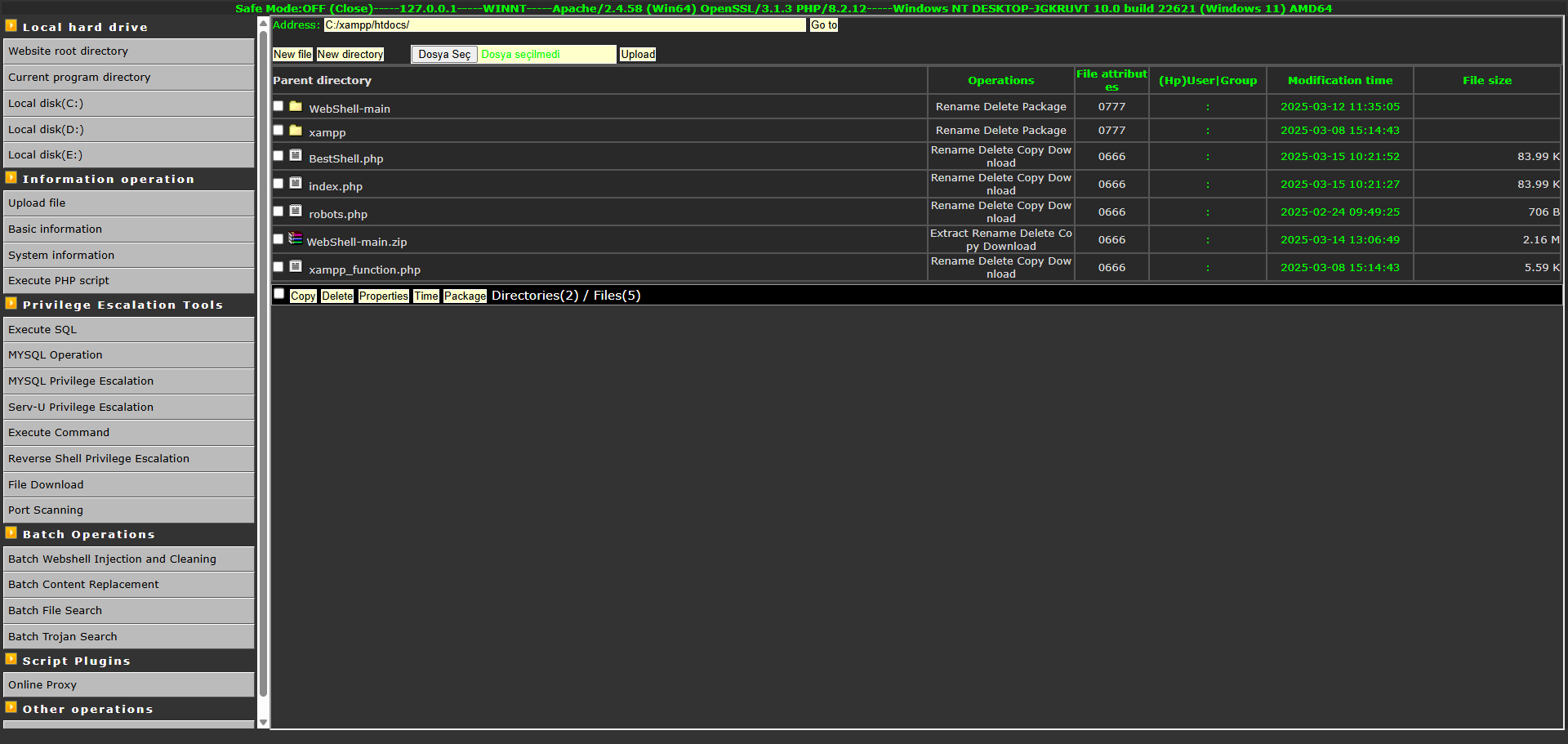Open File Download tool
Image resolution: width=1568 pixels, height=744 pixels.
(x=129, y=484)
